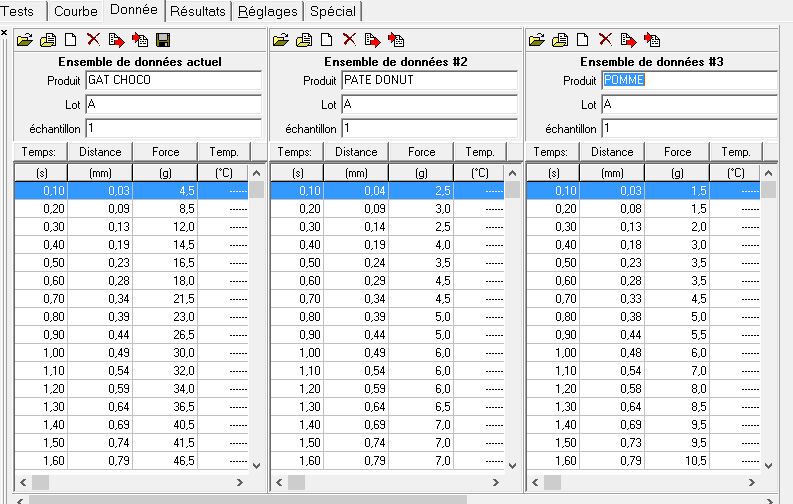Select the Donnée tab
This screenshot has width=793, height=504.
[134, 10]
